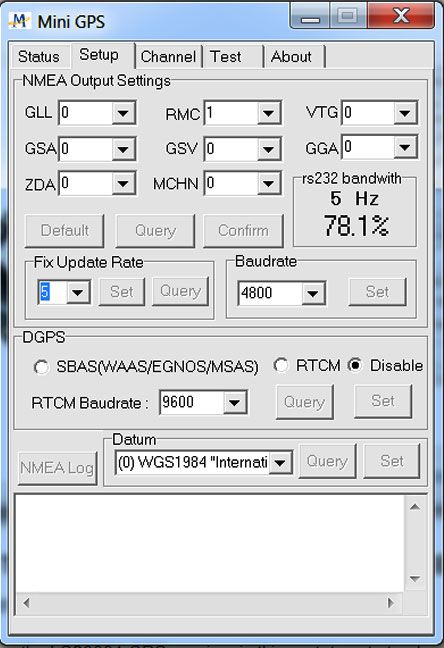The image size is (444, 648).
Task: Click the 78.1% bandwidth readout
Action: (356, 226)
